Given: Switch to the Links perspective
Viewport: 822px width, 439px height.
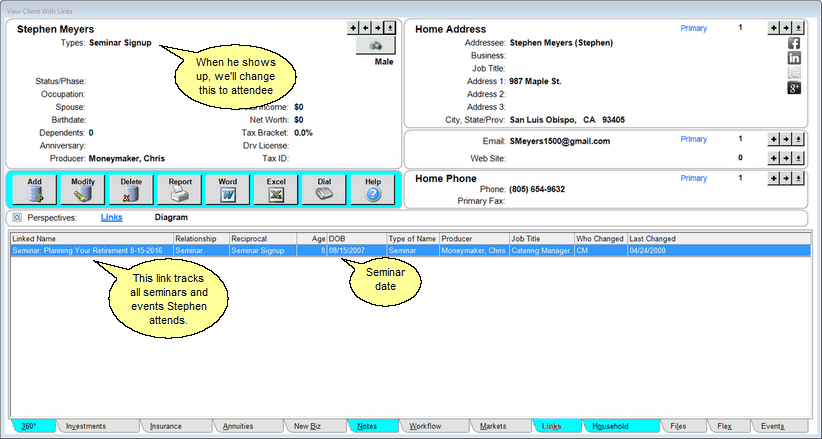Looking at the screenshot, I should coord(112,217).
